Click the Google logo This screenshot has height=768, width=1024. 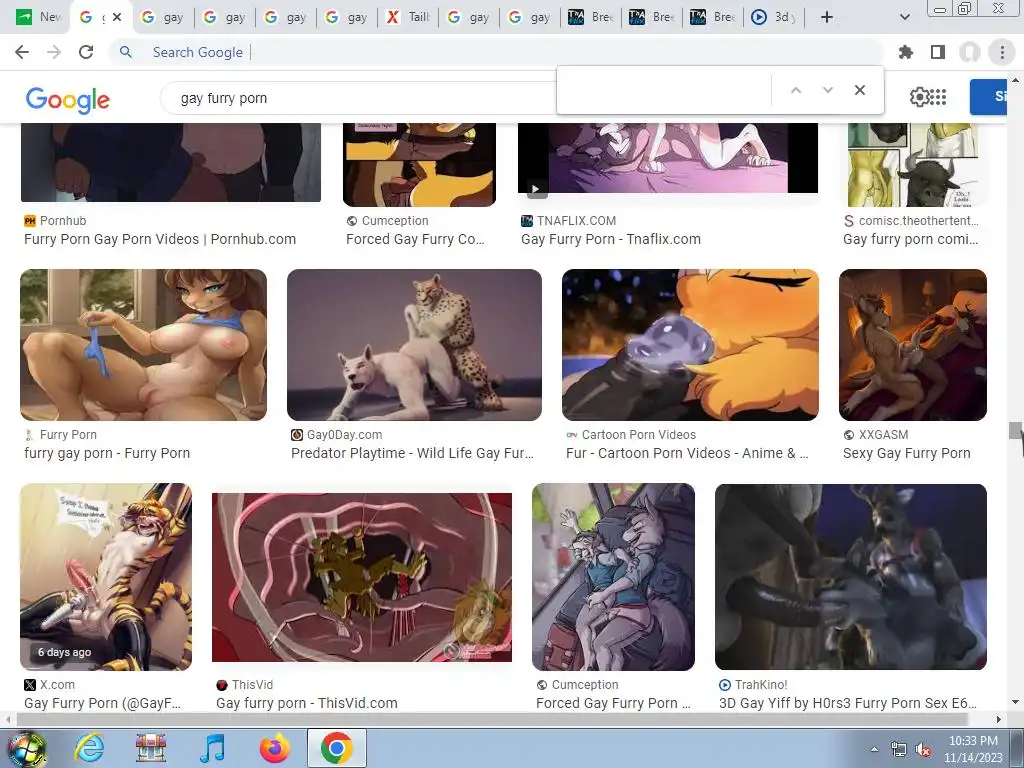(x=67, y=100)
